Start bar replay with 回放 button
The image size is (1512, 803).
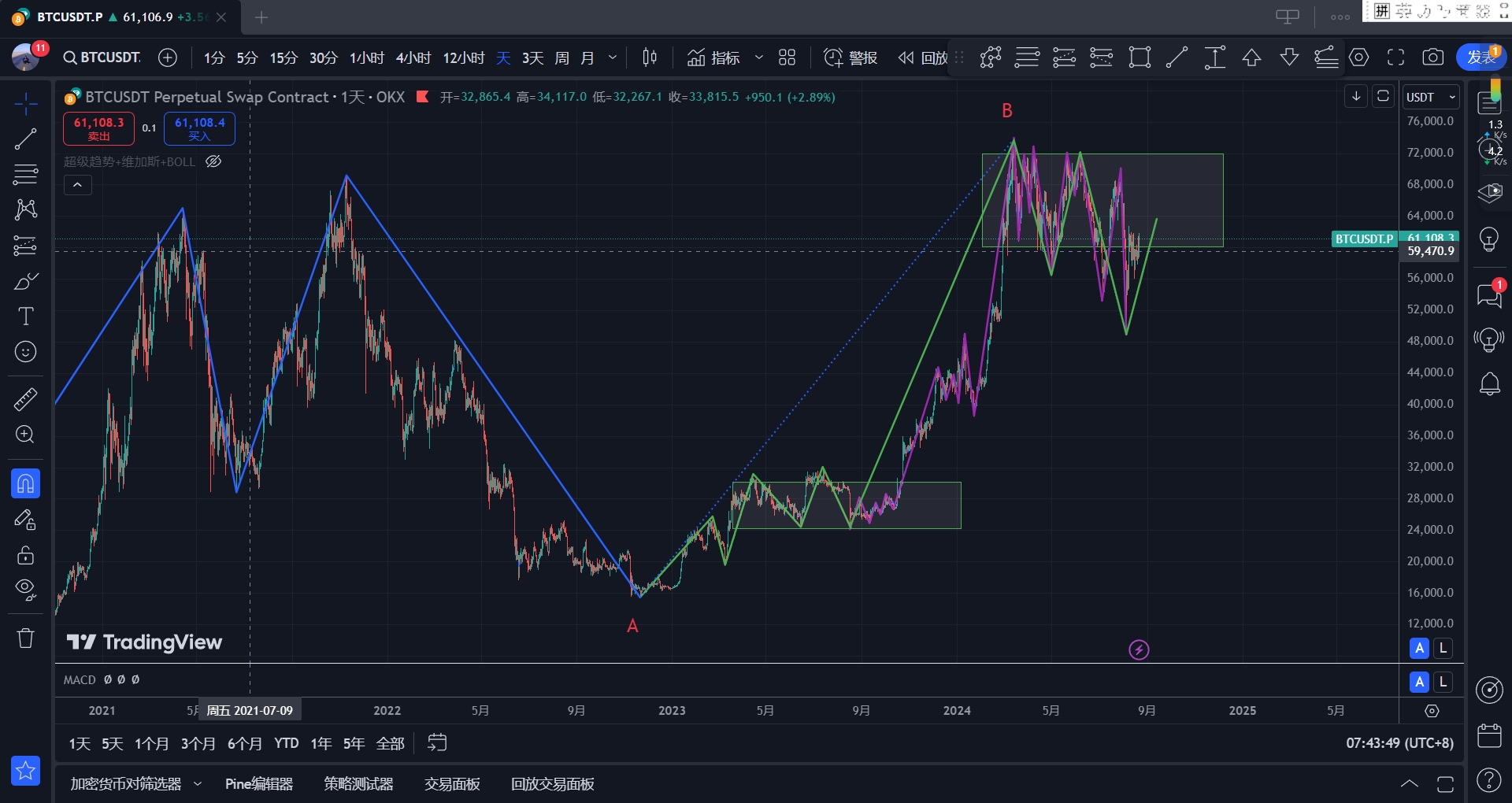[x=924, y=57]
